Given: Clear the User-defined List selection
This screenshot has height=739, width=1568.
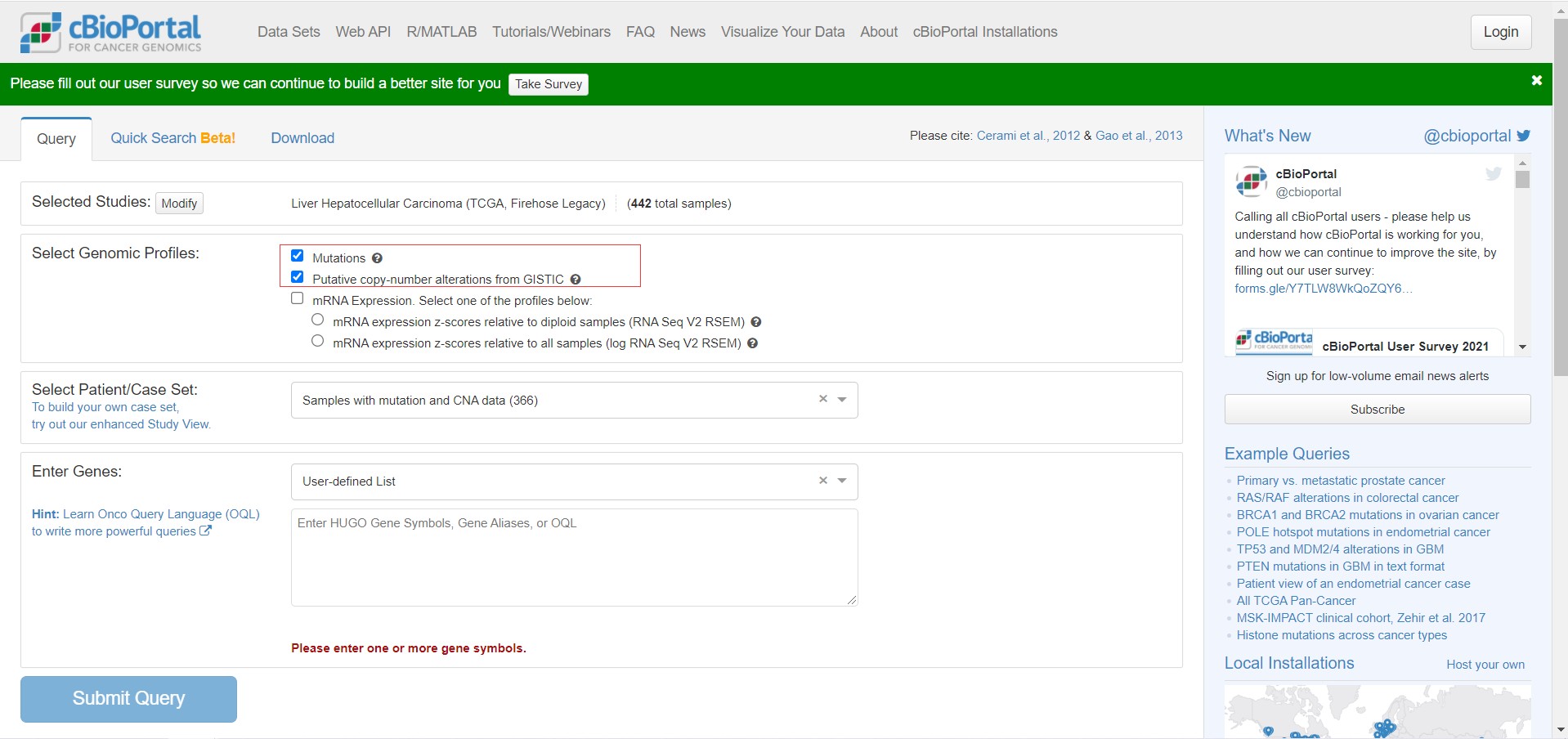Looking at the screenshot, I should (823, 480).
